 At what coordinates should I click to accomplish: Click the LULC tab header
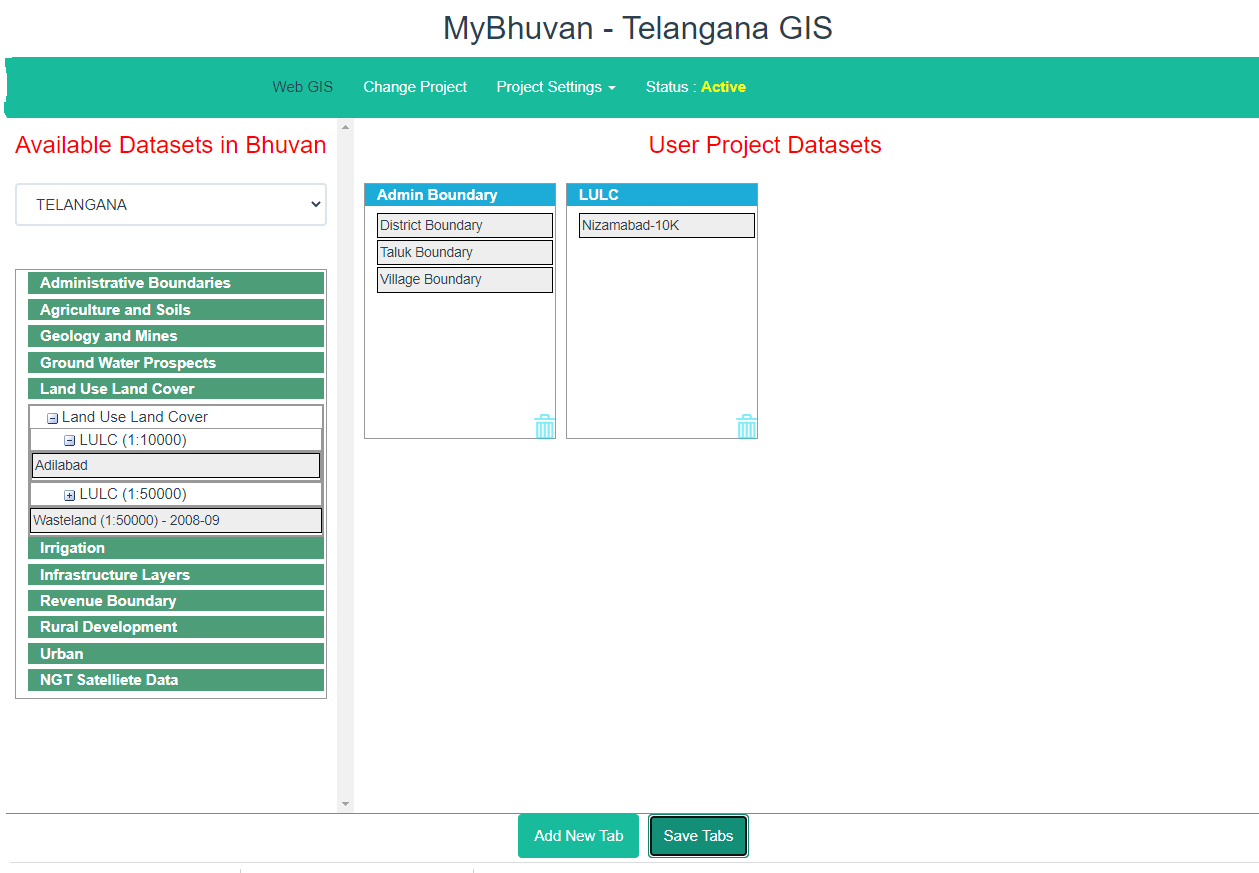pyautogui.click(x=662, y=195)
